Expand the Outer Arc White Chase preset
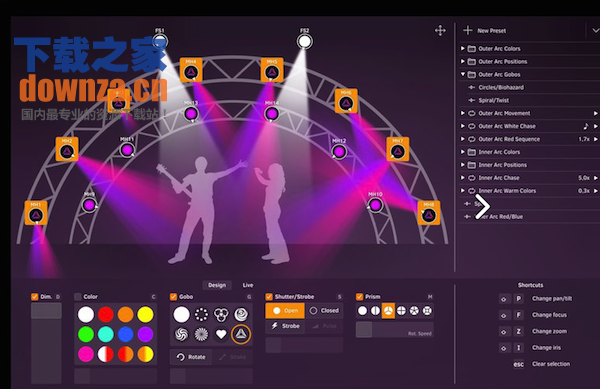The height and width of the screenshot is (389, 600). (463, 126)
